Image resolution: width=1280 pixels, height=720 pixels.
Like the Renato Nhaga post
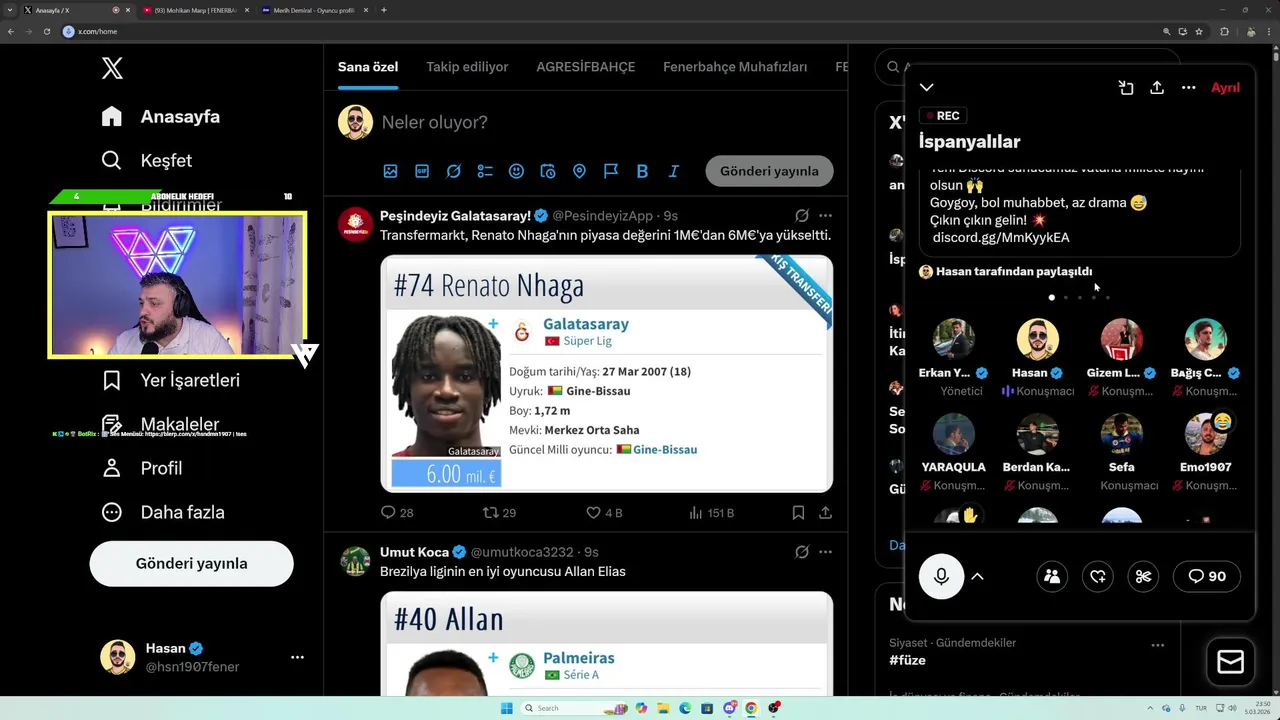(604, 512)
